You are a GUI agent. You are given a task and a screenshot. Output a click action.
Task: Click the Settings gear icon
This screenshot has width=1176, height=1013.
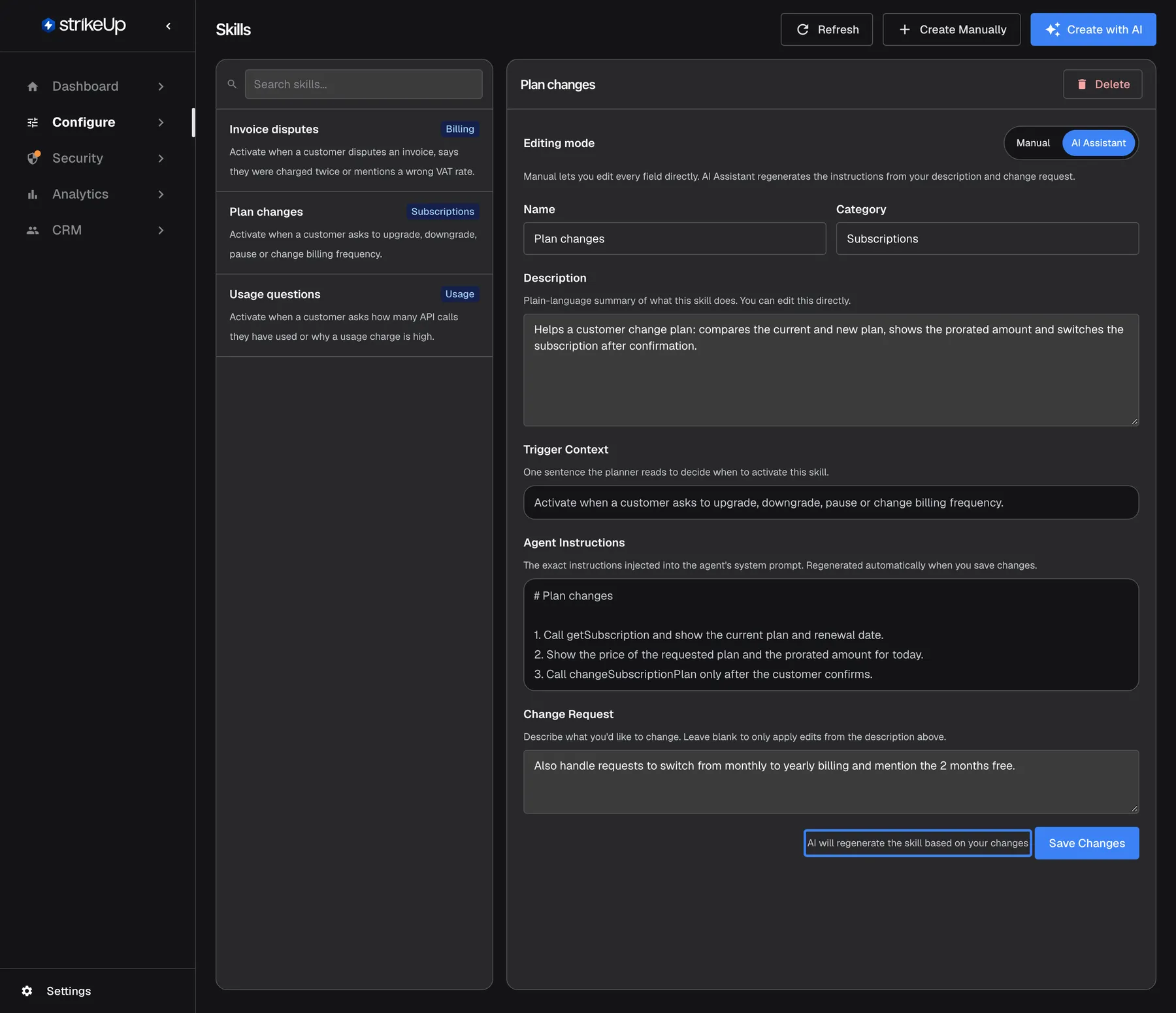pos(27,991)
